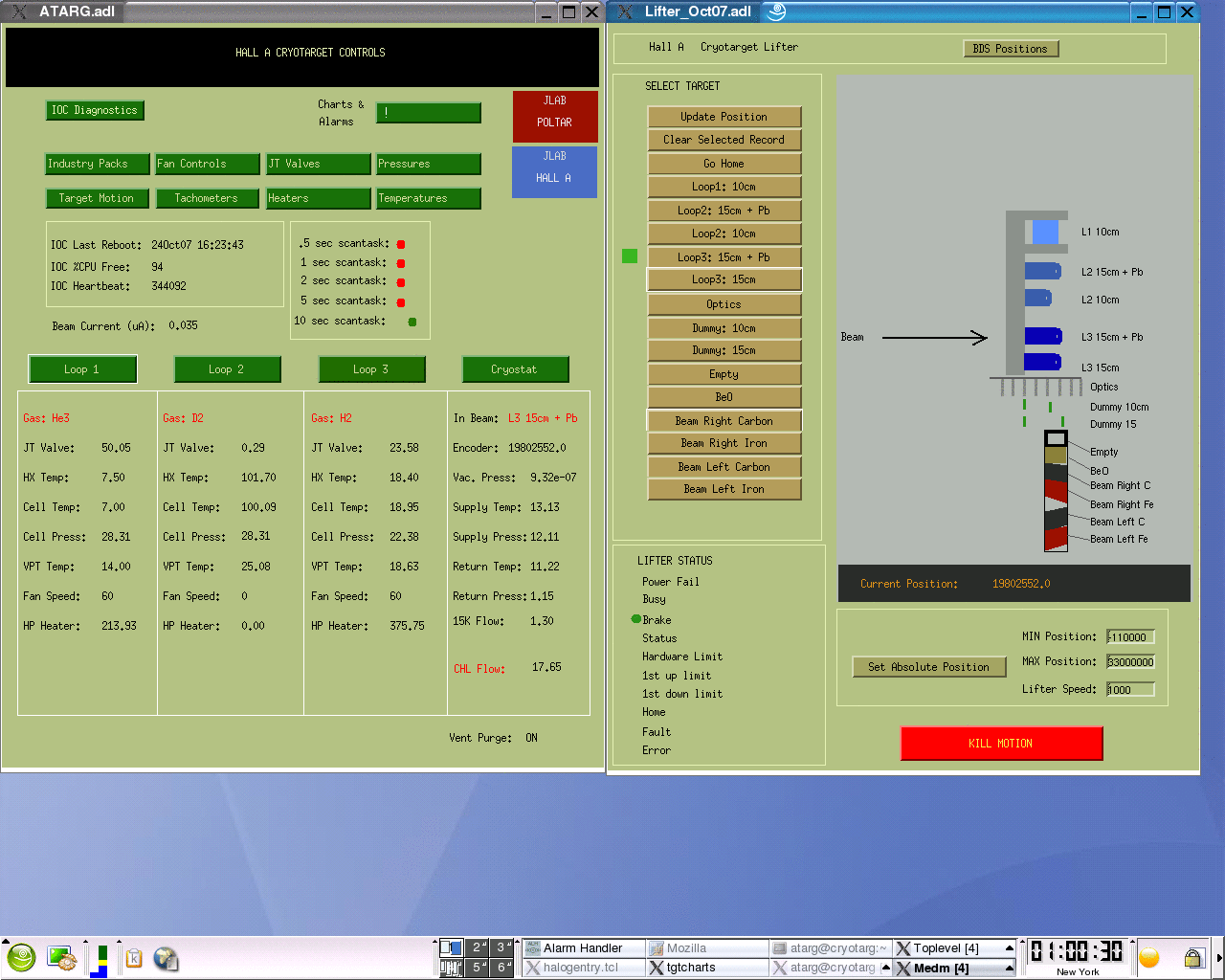
Task: Click the yellow ball tray icon
Action: pyautogui.click(x=1149, y=958)
